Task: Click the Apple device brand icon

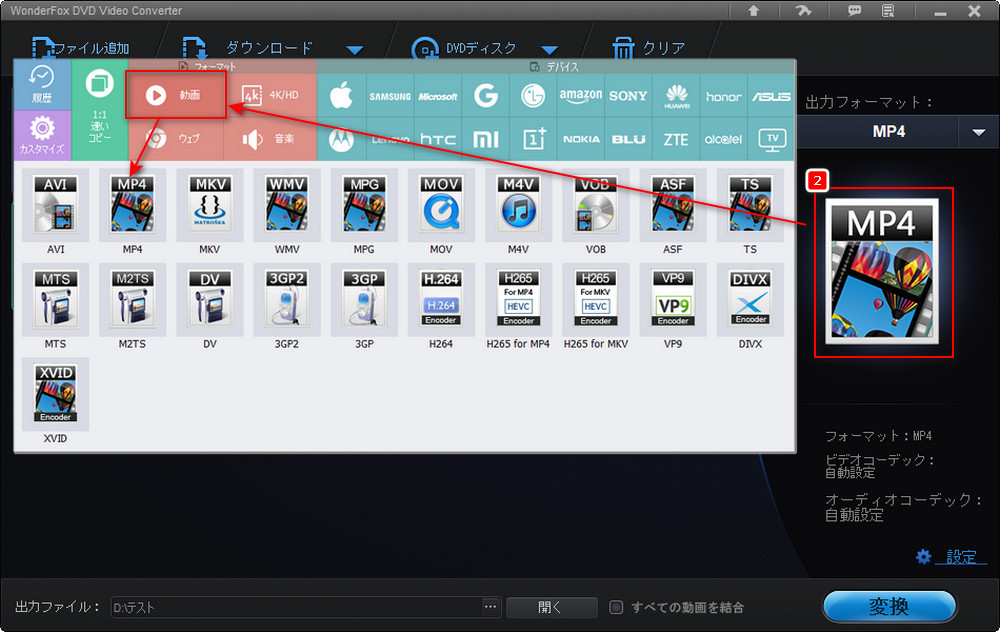Action: [x=342, y=96]
